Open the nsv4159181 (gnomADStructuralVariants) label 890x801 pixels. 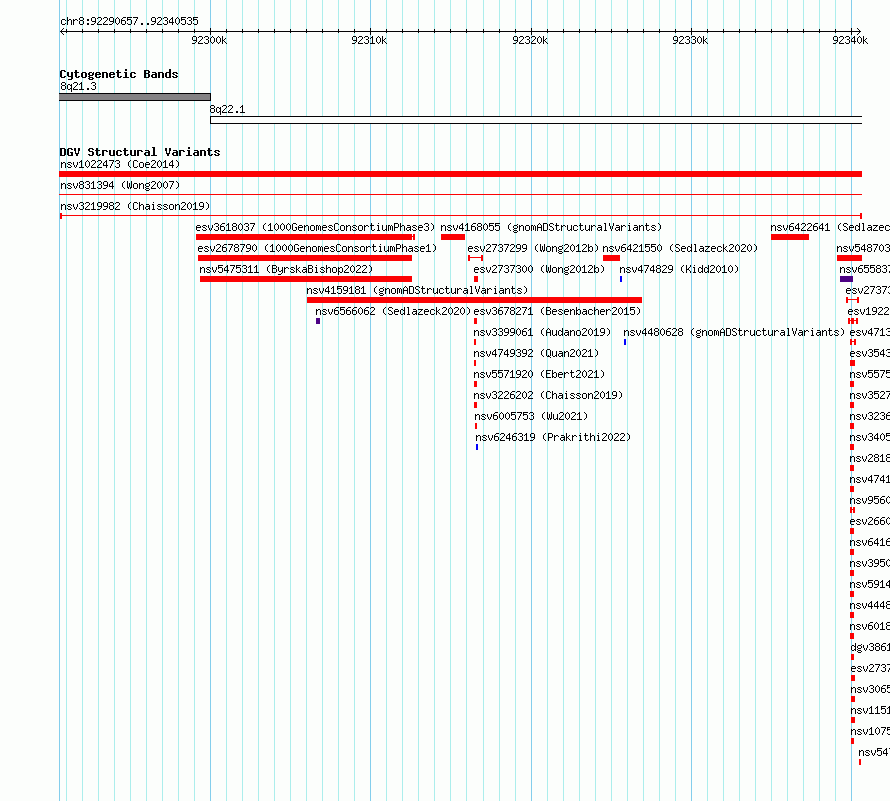(x=417, y=290)
